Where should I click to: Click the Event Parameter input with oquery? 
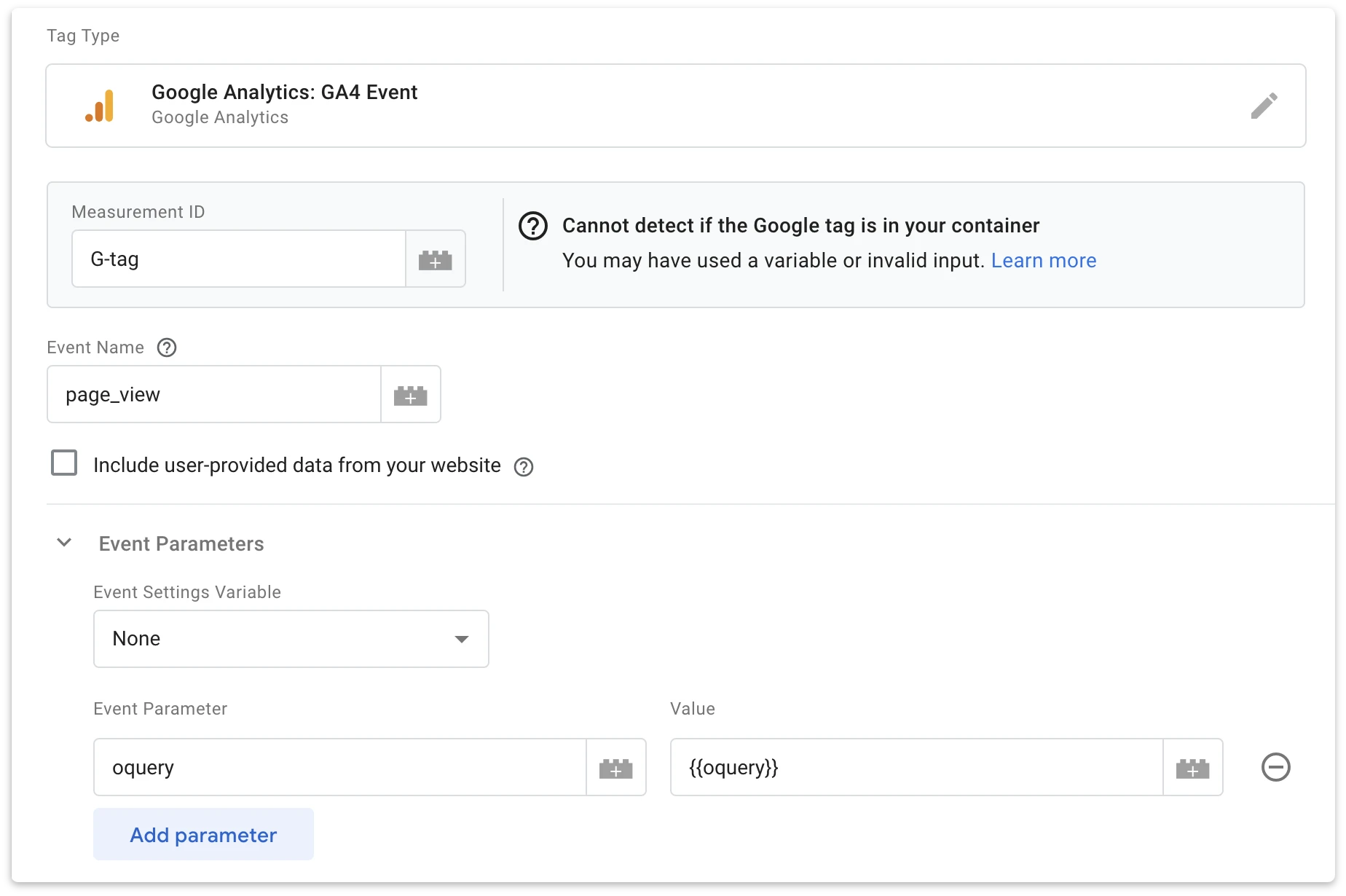pyautogui.click(x=340, y=768)
